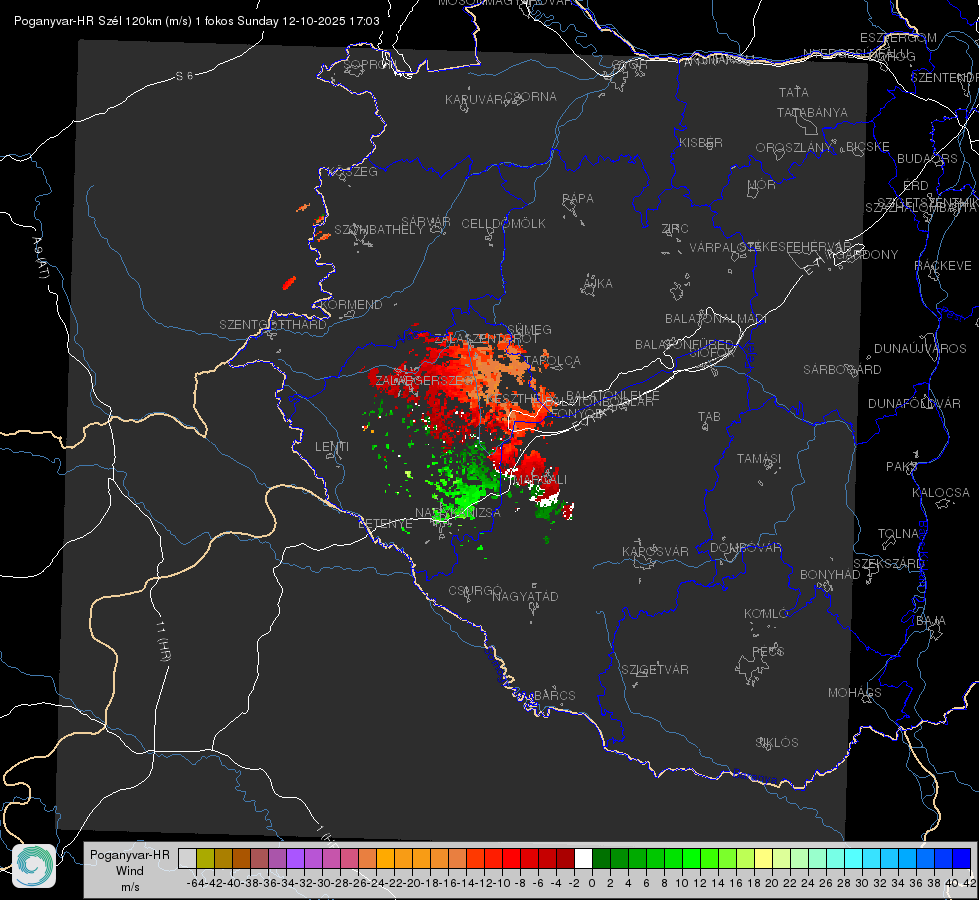The width and height of the screenshot is (979, 900).
Task: Select the TAB city label
Action: [x=709, y=417]
